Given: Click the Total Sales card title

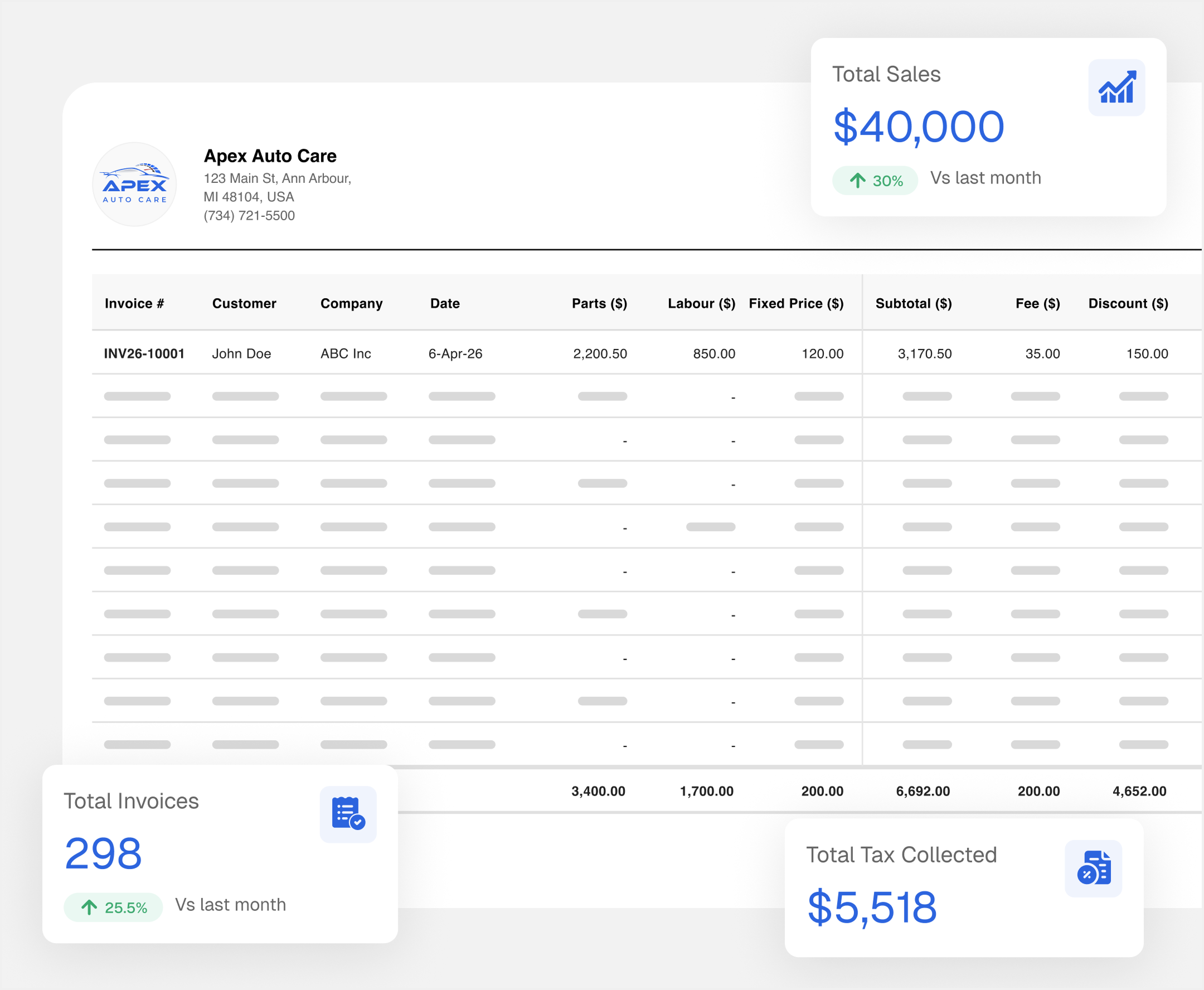Looking at the screenshot, I should pos(886,74).
